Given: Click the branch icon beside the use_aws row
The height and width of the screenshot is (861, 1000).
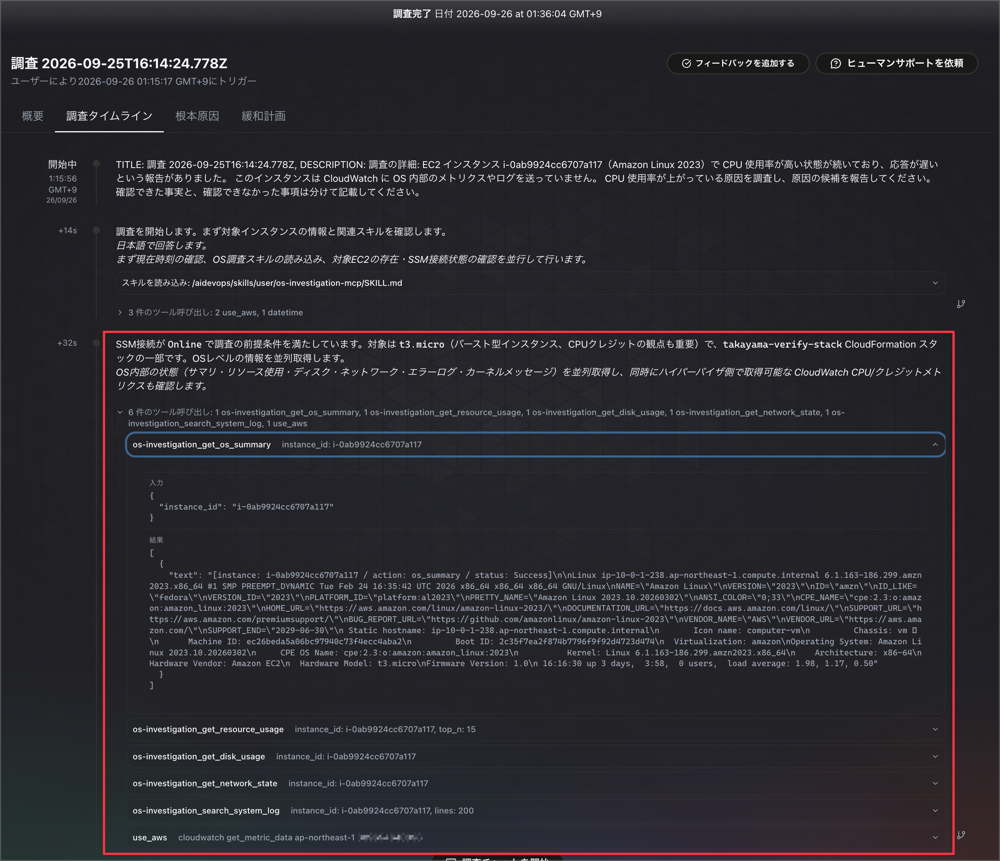Looking at the screenshot, I should [x=961, y=835].
